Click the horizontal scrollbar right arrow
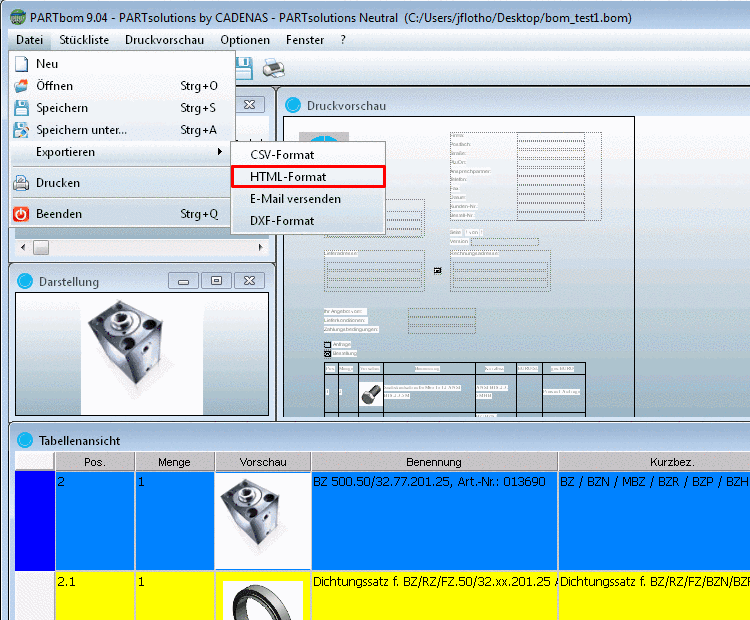The height and width of the screenshot is (620, 750). [261, 247]
